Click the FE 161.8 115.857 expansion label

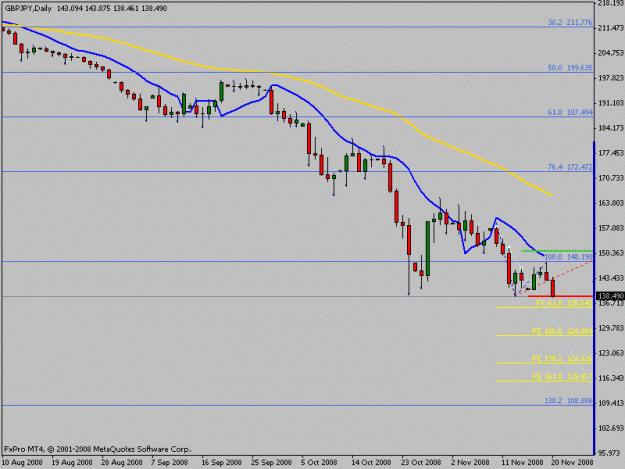point(562,377)
